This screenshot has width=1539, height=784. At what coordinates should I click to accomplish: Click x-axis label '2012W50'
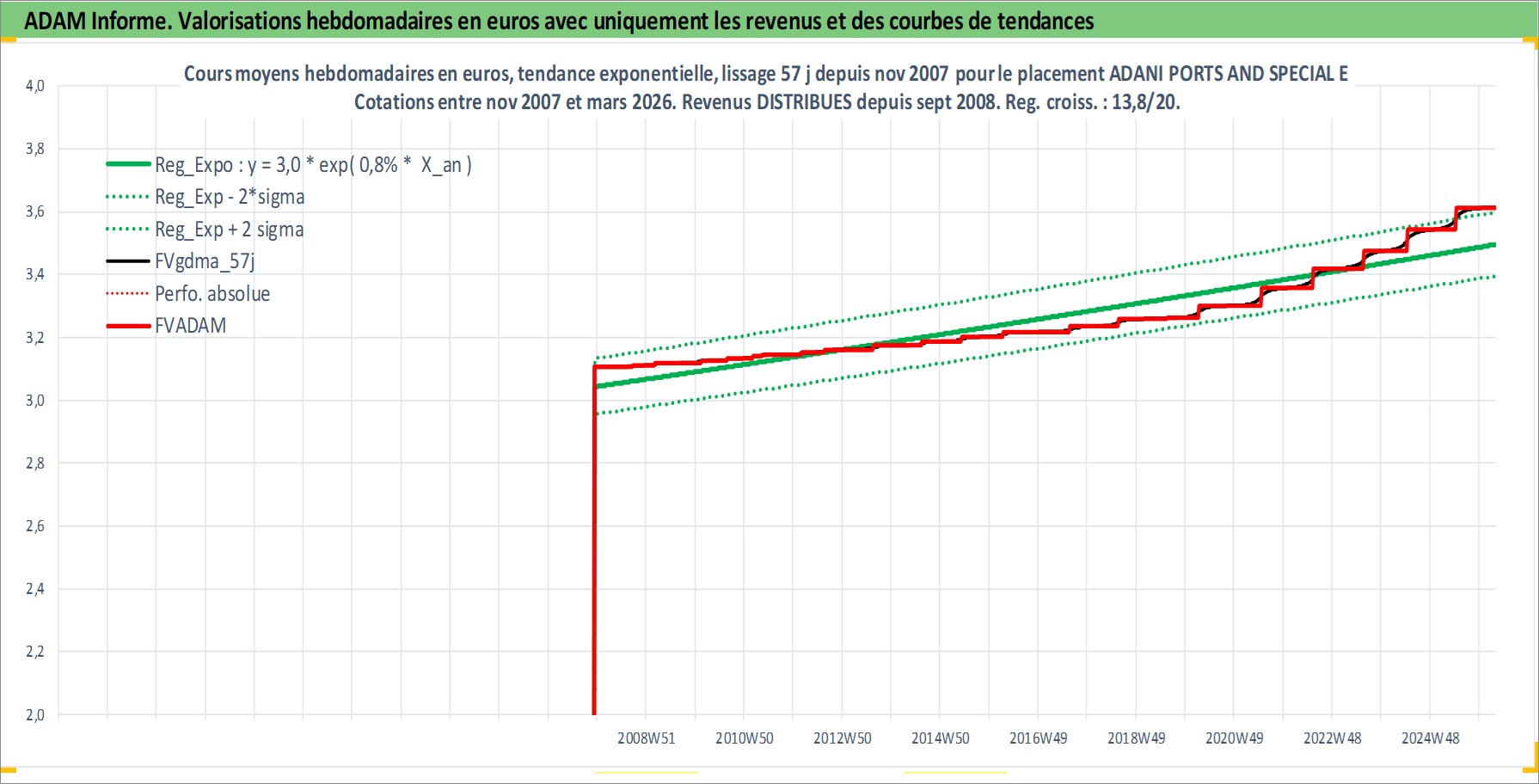843,738
